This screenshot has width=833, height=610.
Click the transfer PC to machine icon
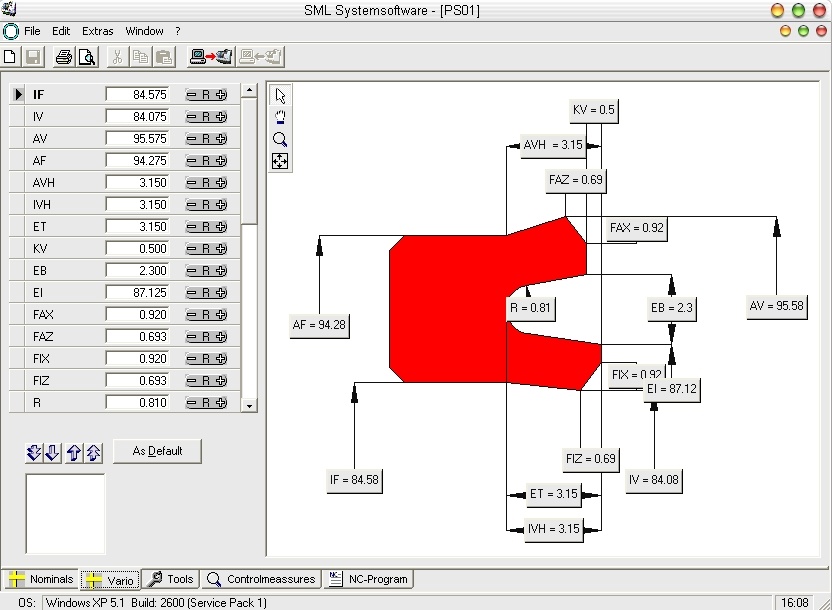(x=210, y=56)
